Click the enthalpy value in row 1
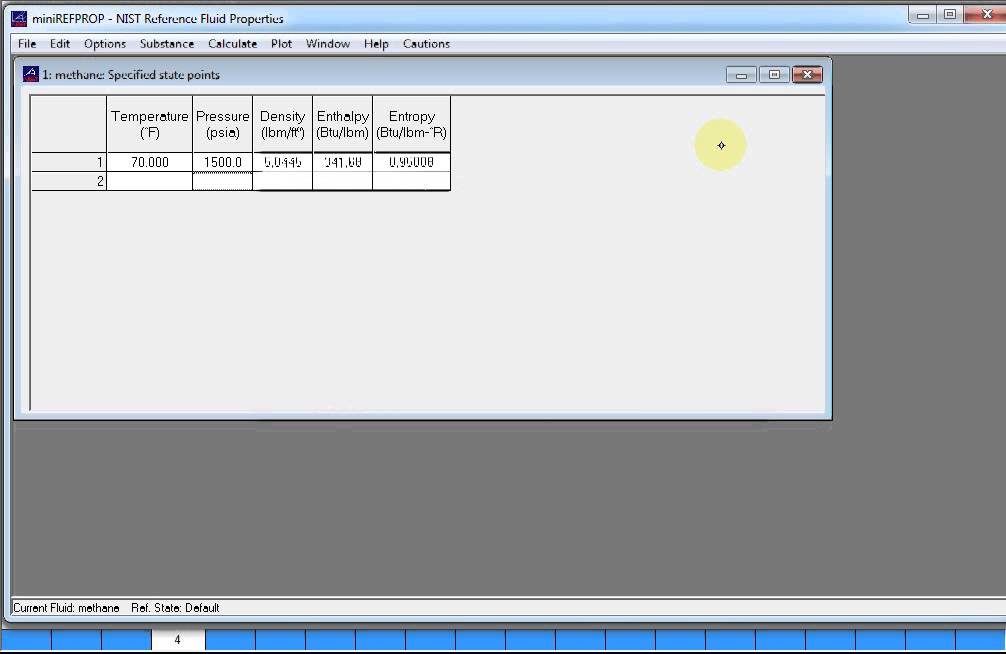The image size is (1006, 654). point(343,162)
